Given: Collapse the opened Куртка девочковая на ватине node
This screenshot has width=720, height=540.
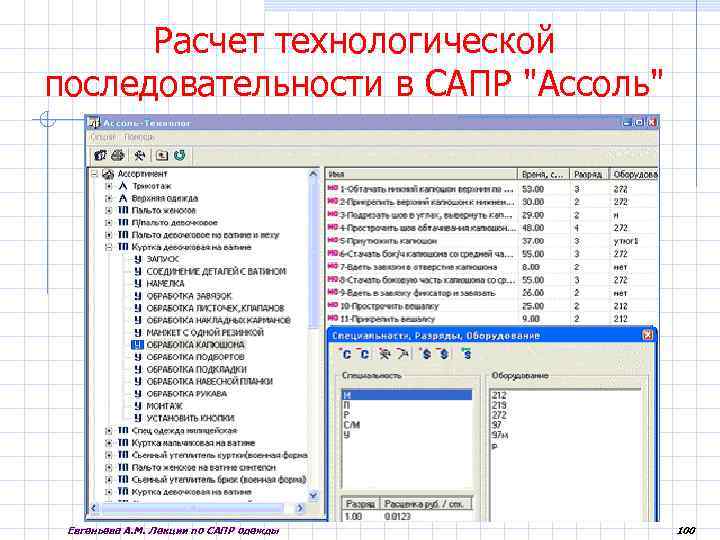Looking at the screenshot, I should click(109, 247).
